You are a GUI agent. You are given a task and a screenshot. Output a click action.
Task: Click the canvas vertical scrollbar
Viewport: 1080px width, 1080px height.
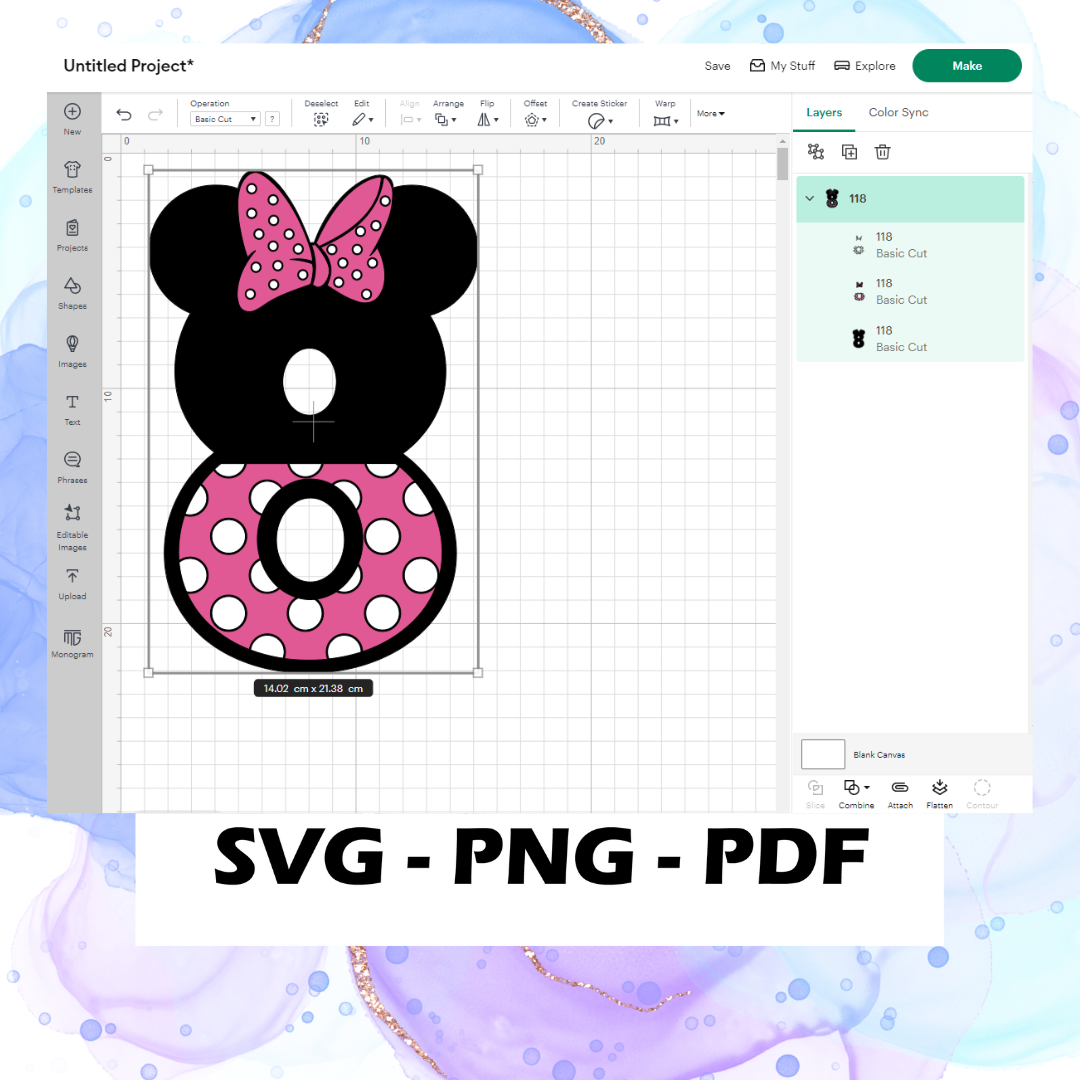point(782,163)
